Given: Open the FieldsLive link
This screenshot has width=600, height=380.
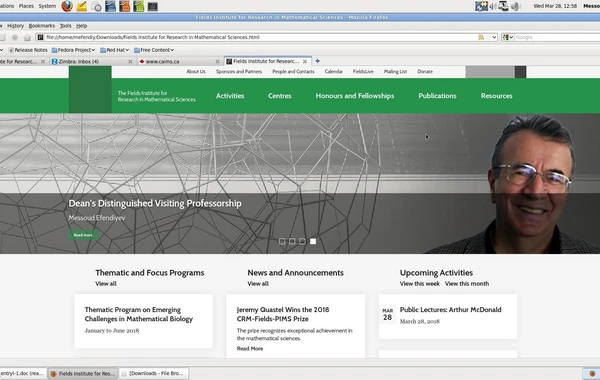Looking at the screenshot, I should click(363, 72).
